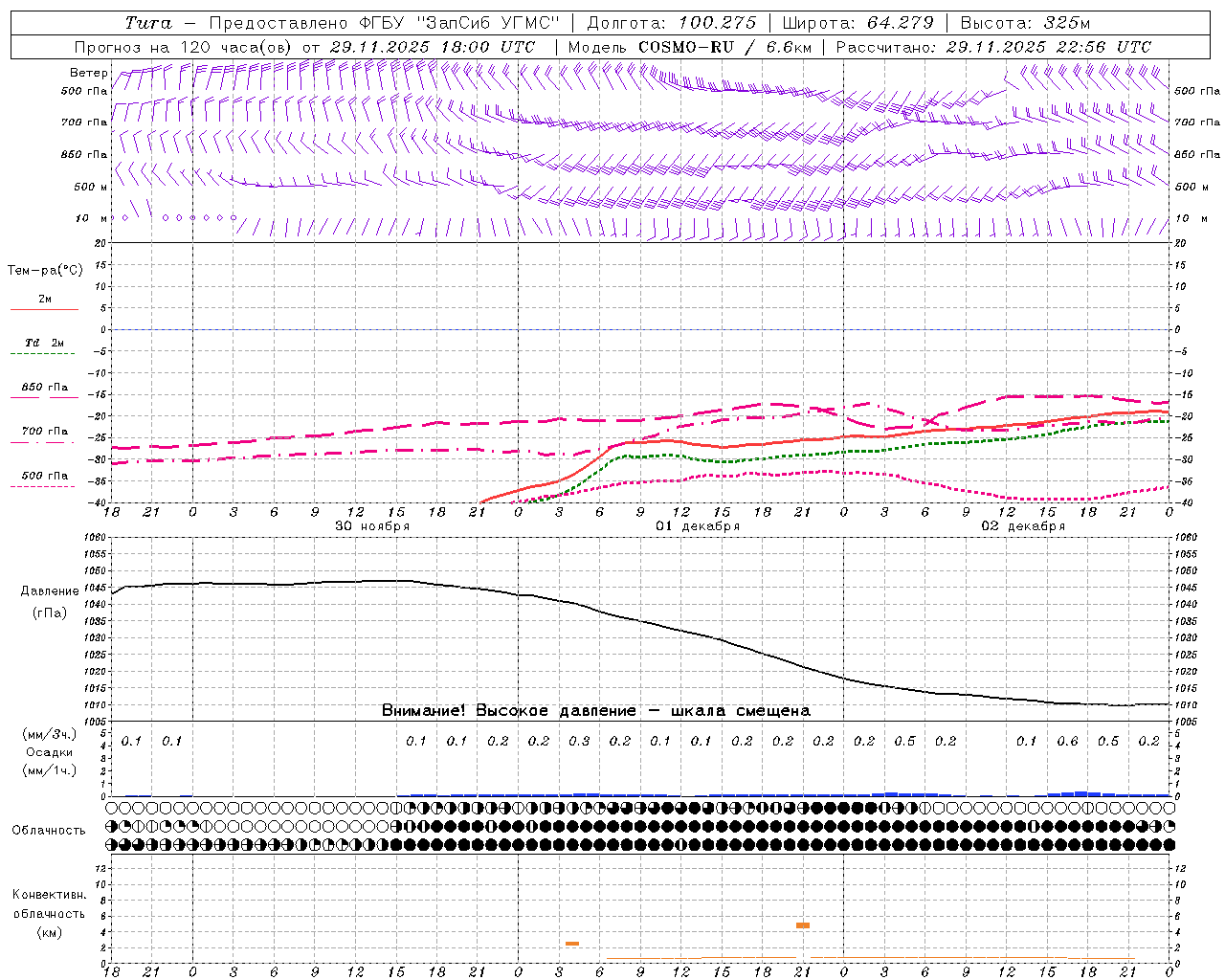Click the "(мм/3ч.)" precipitation unit label
1225x980 pixels.
coord(50,734)
